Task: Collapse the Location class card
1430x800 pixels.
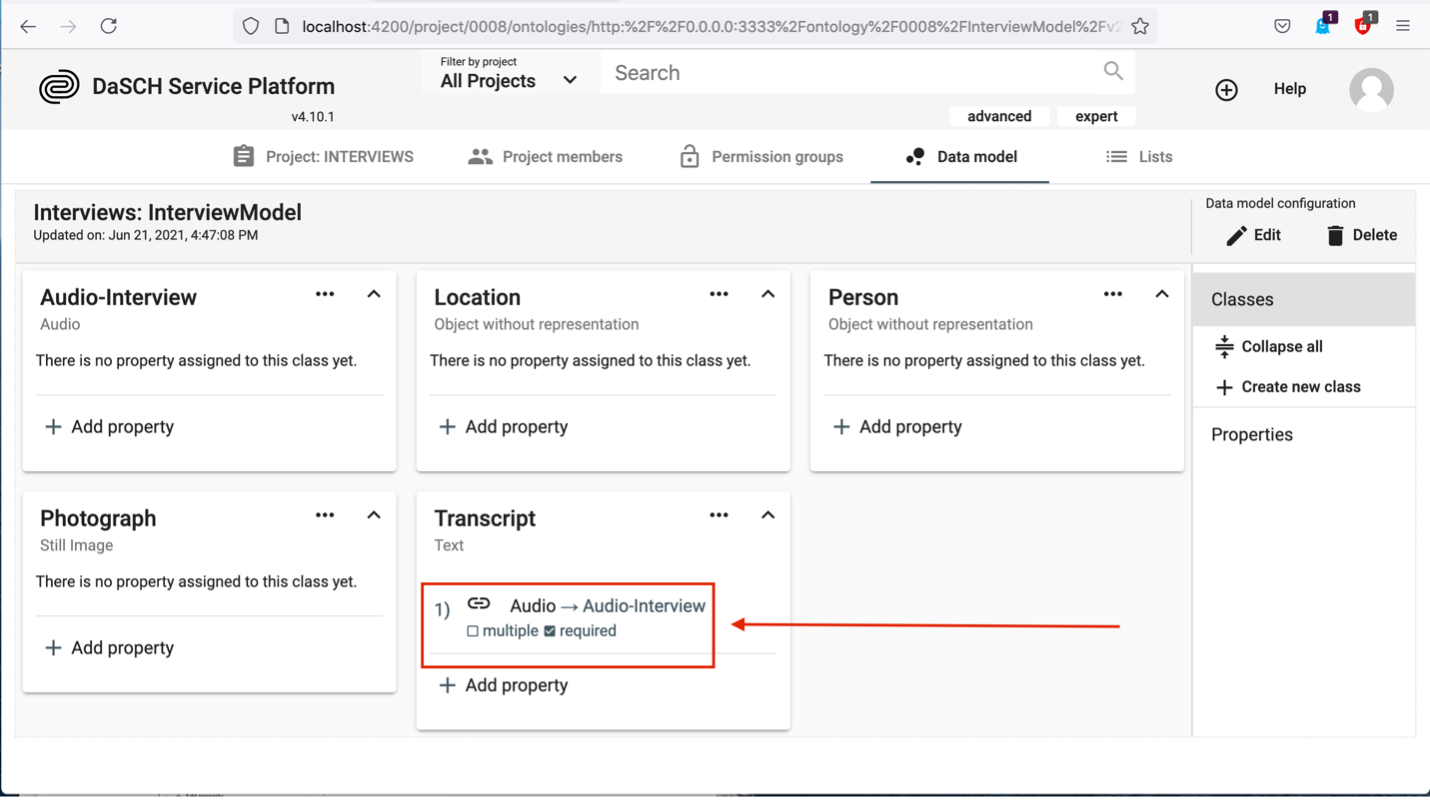Action: click(x=768, y=294)
